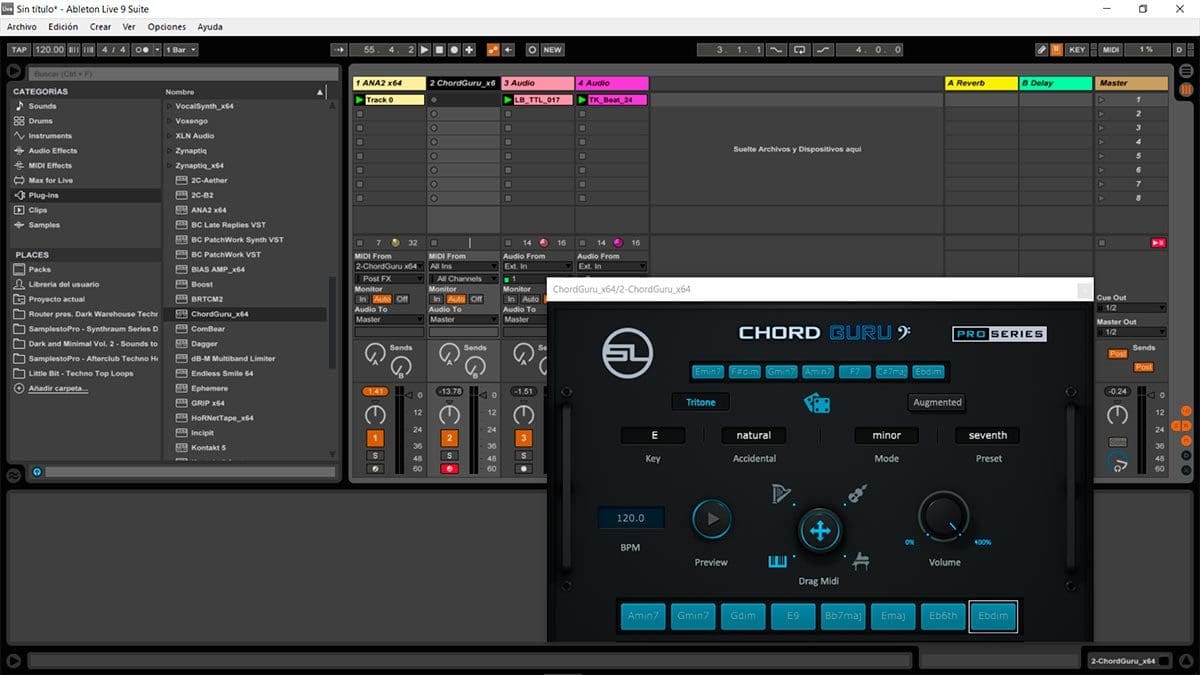1200x675 pixels.
Task: Open the Archivo menu
Action: 21,27
